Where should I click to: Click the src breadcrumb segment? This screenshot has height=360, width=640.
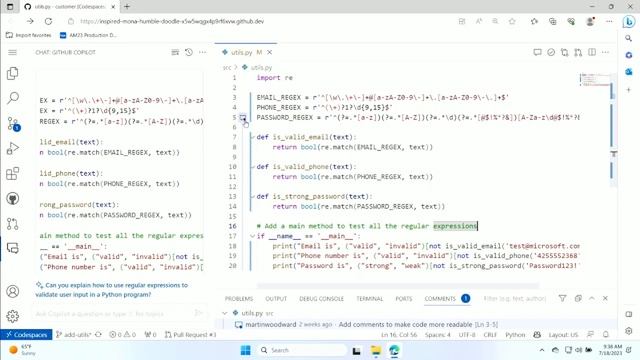coord(227,67)
